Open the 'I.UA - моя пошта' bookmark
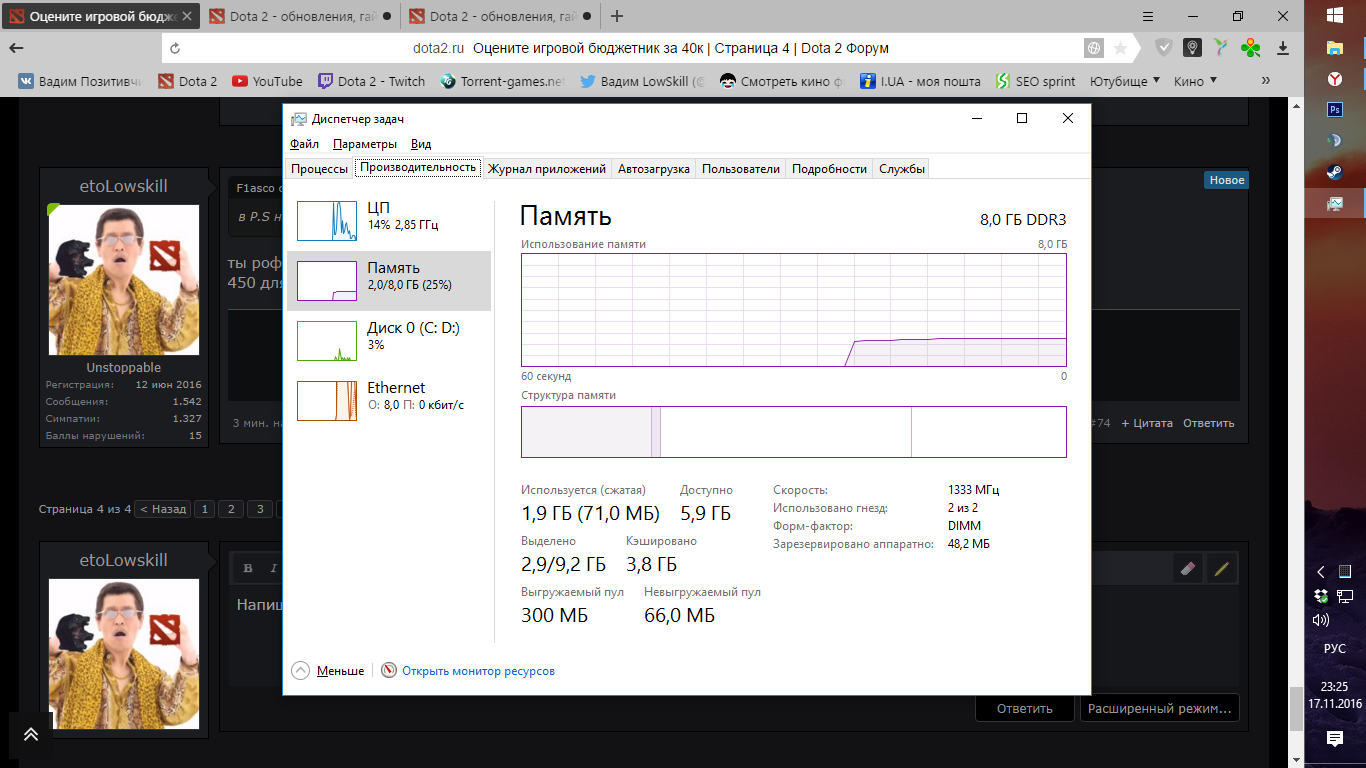 [x=920, y=81]
